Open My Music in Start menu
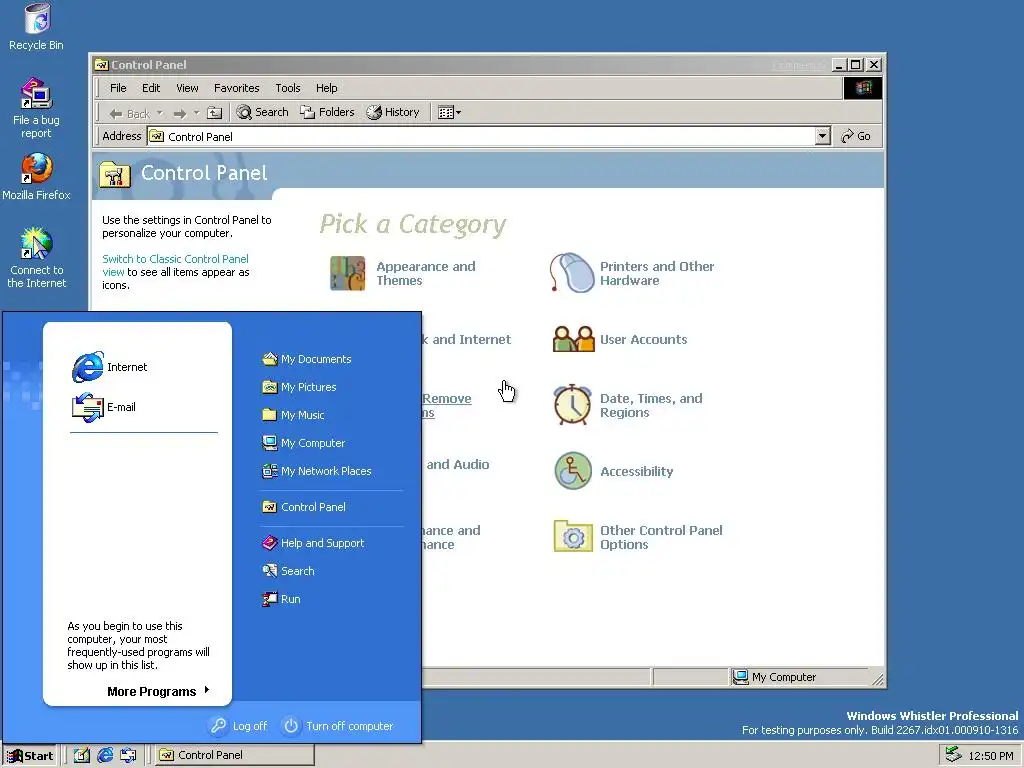 point(293,415)
